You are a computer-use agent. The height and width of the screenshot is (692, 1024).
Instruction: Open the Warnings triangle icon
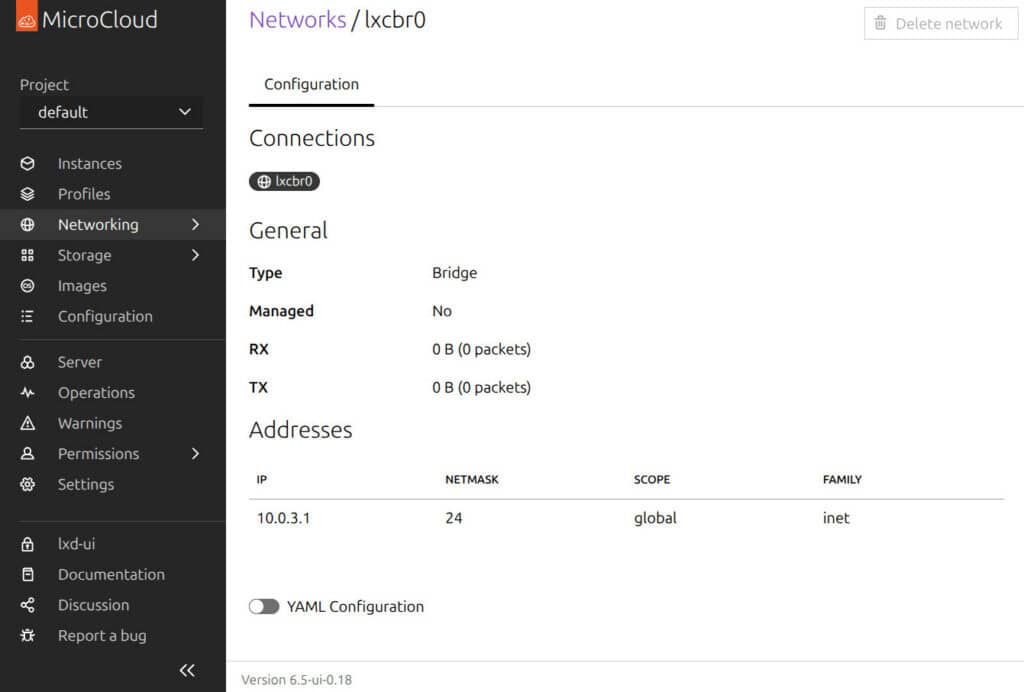click(x=28, y=423)
